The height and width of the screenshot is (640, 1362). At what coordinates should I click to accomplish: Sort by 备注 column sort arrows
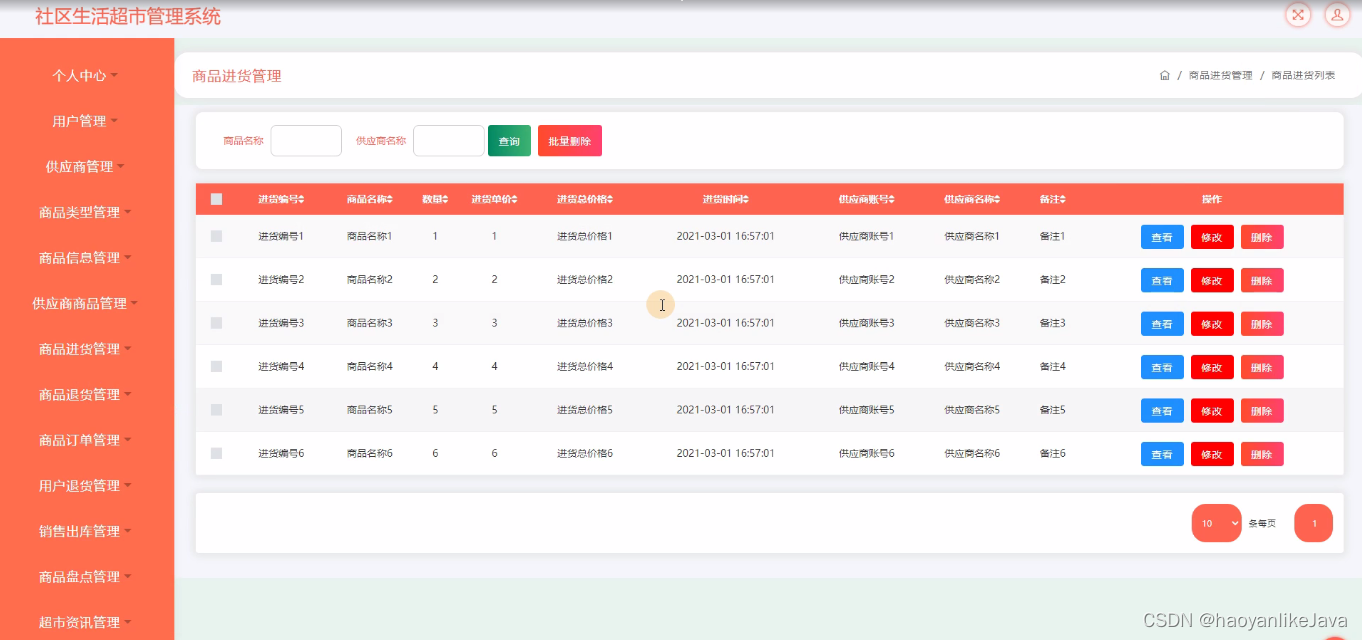1062,200
